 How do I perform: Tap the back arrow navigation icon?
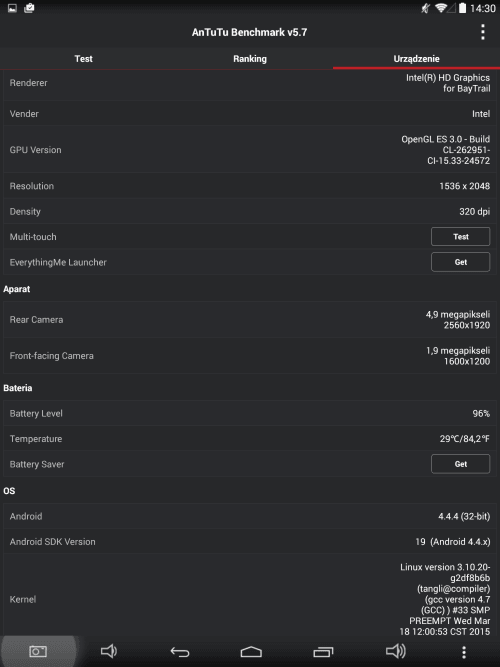coord(180,651)
